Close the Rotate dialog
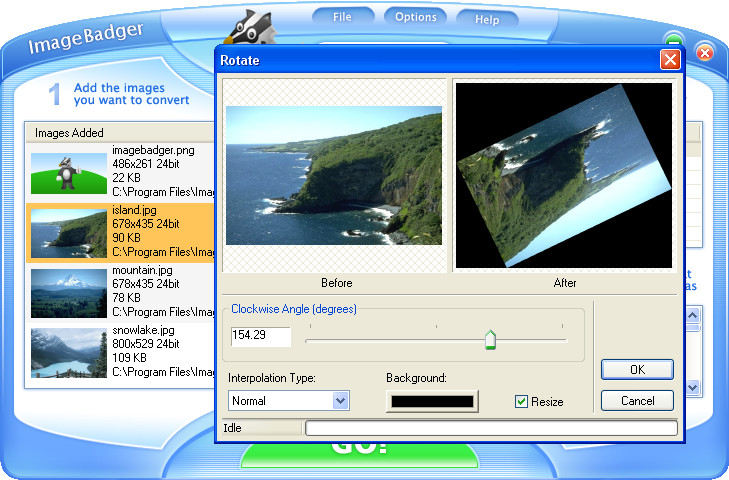 pos(670,60)
